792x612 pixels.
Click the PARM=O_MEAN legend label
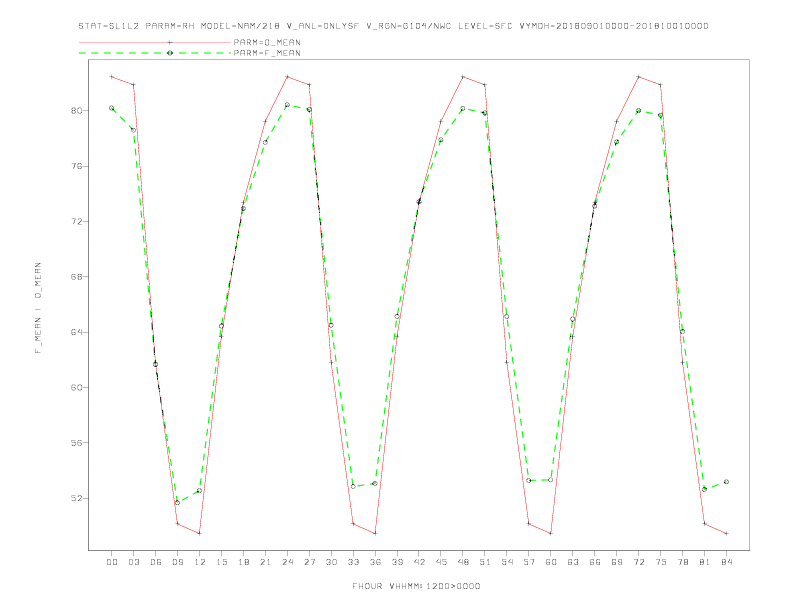[x=267, y=42]
